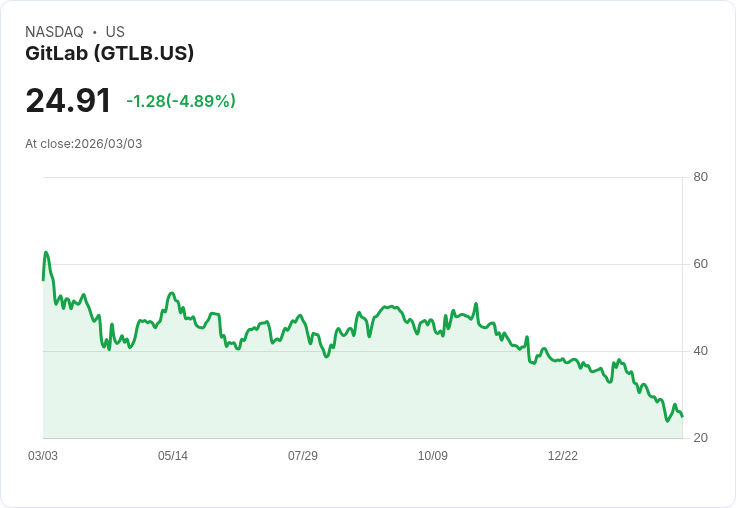736x508 pixels.
Task: Select the 03/03 date on the x-axis
Action: (43, 456)
